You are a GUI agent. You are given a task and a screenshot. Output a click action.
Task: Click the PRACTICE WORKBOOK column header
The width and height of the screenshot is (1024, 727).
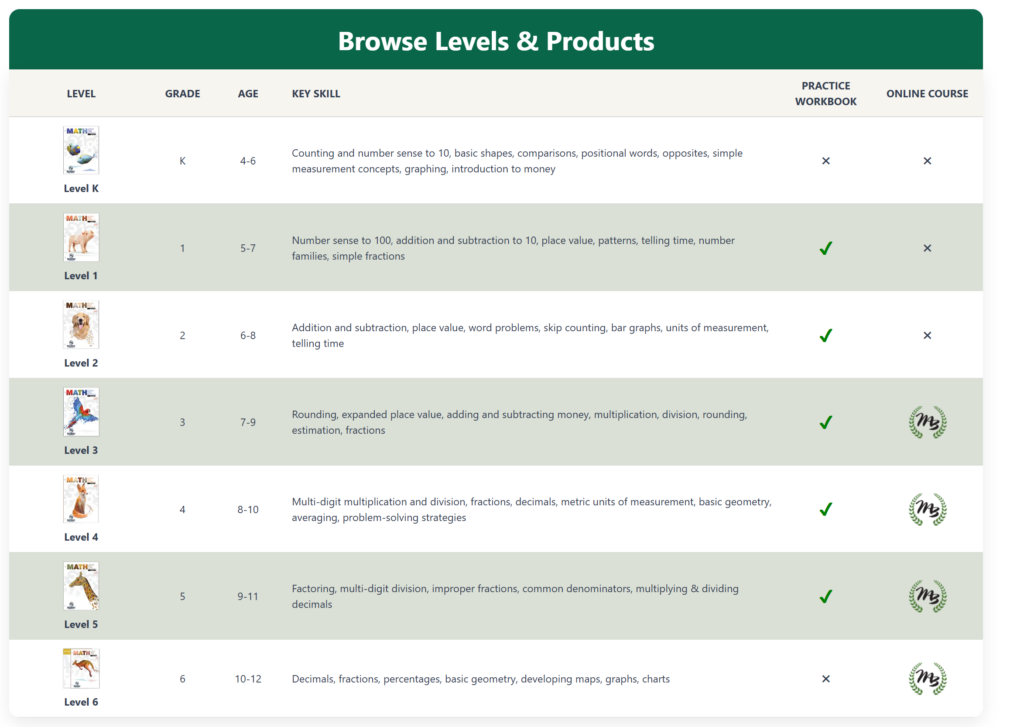click(826, 93)
